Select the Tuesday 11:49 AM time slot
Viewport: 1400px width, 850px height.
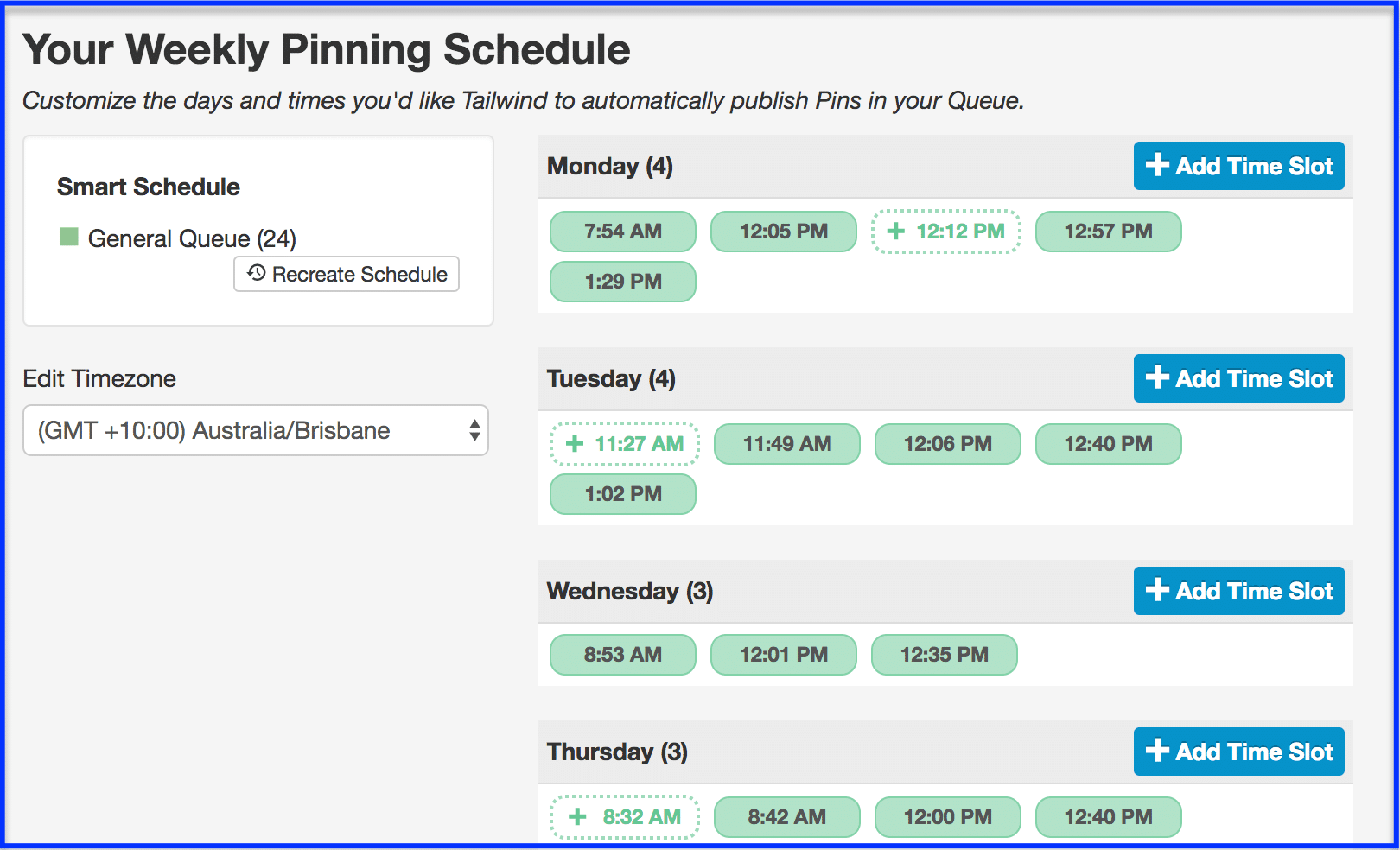787,444
